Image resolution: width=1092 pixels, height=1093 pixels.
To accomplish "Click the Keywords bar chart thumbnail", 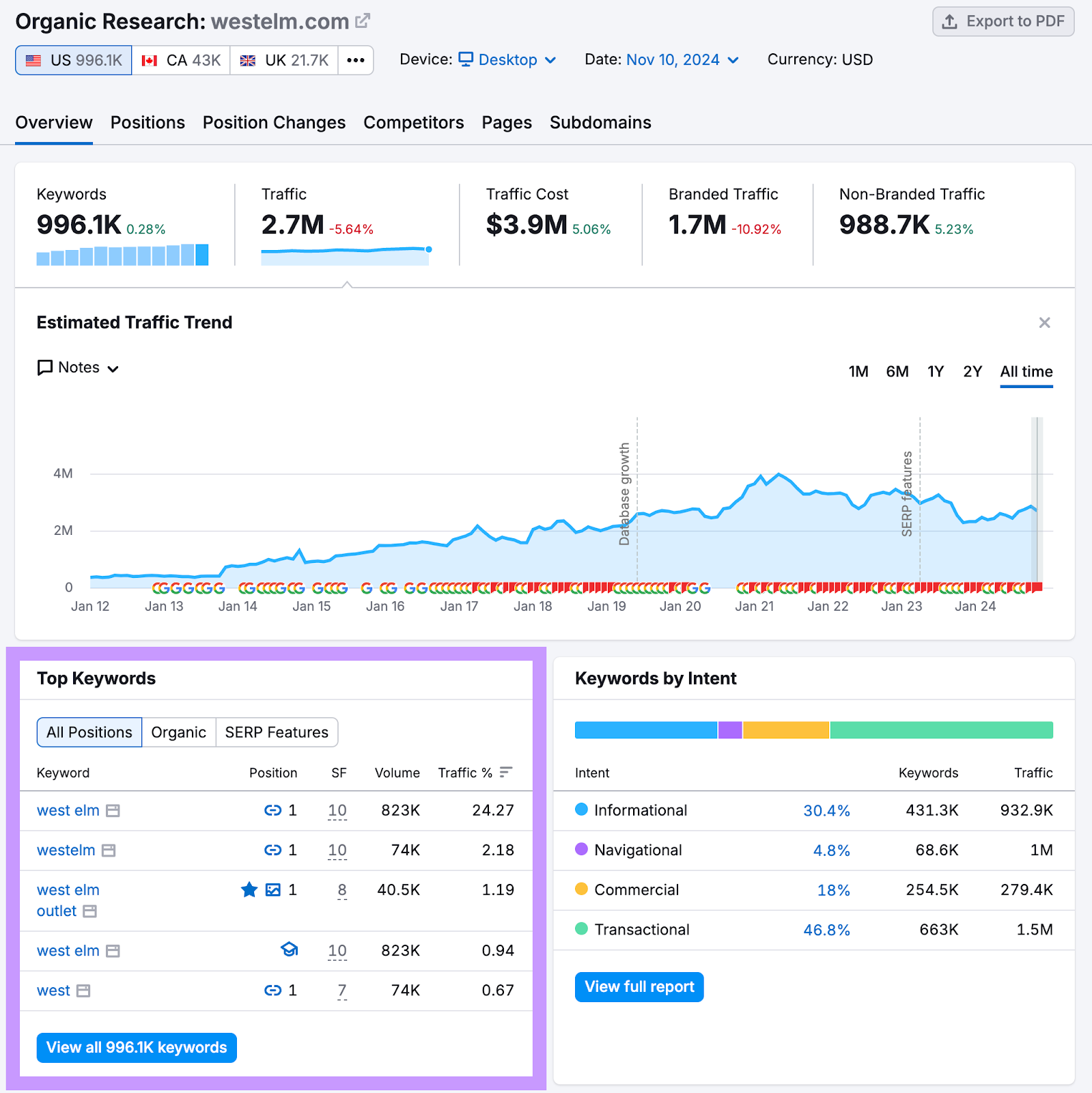I will point(122,255).
